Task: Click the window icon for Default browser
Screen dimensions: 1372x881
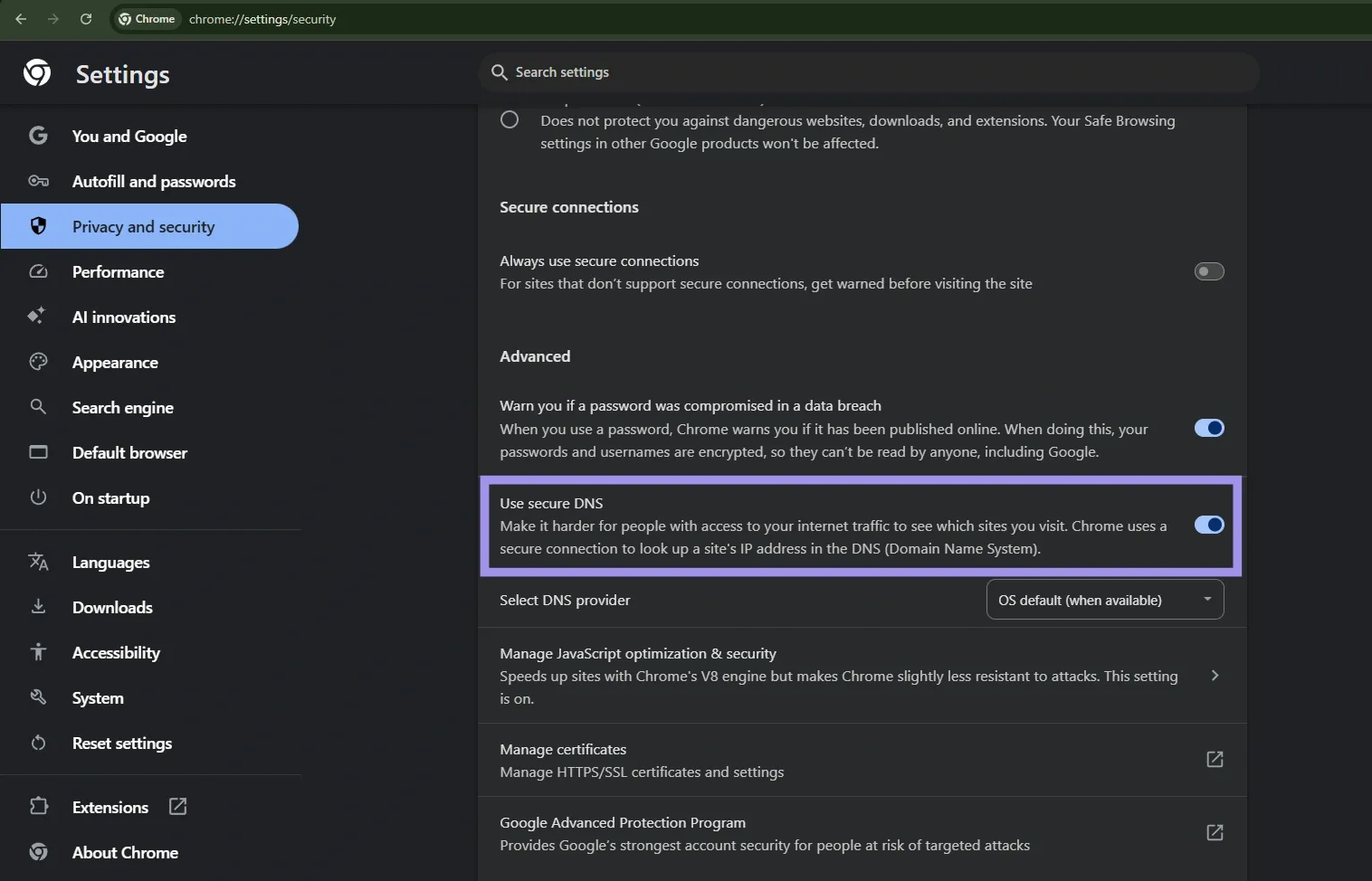Action: (x=38, y=452)
